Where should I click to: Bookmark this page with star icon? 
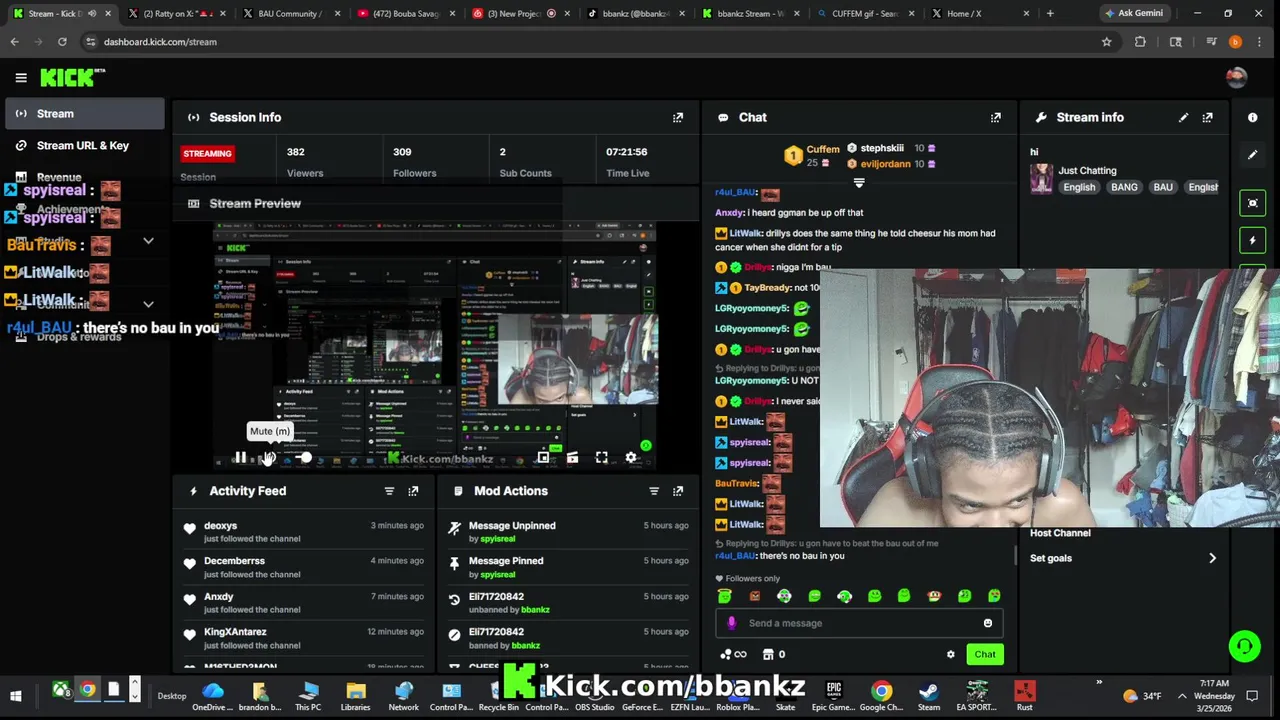click(x=1106, y=42)
